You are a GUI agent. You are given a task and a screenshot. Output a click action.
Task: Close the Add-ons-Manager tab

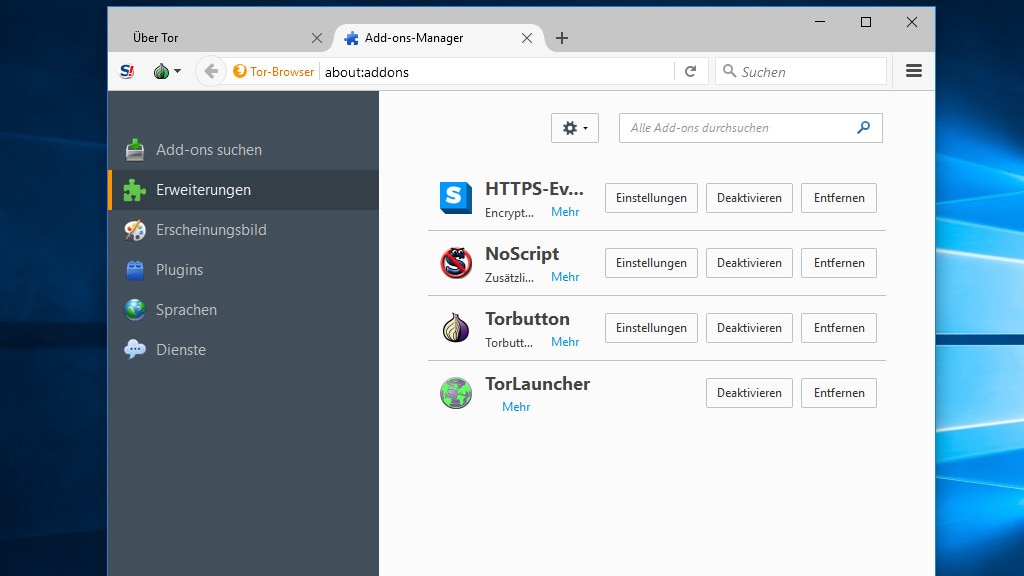[x=527, y=38]
